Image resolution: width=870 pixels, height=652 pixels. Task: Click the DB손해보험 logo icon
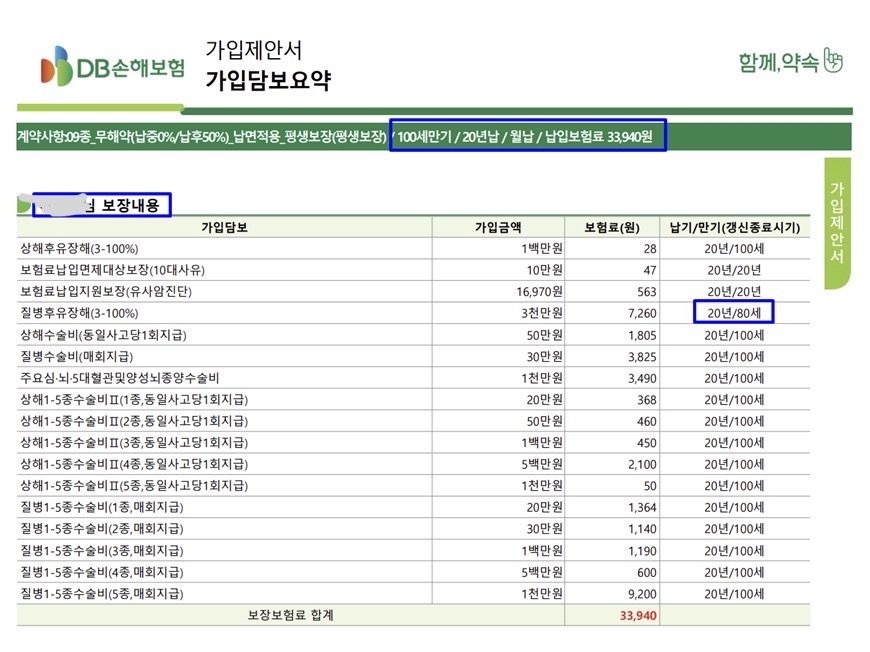tap(57, 69)
